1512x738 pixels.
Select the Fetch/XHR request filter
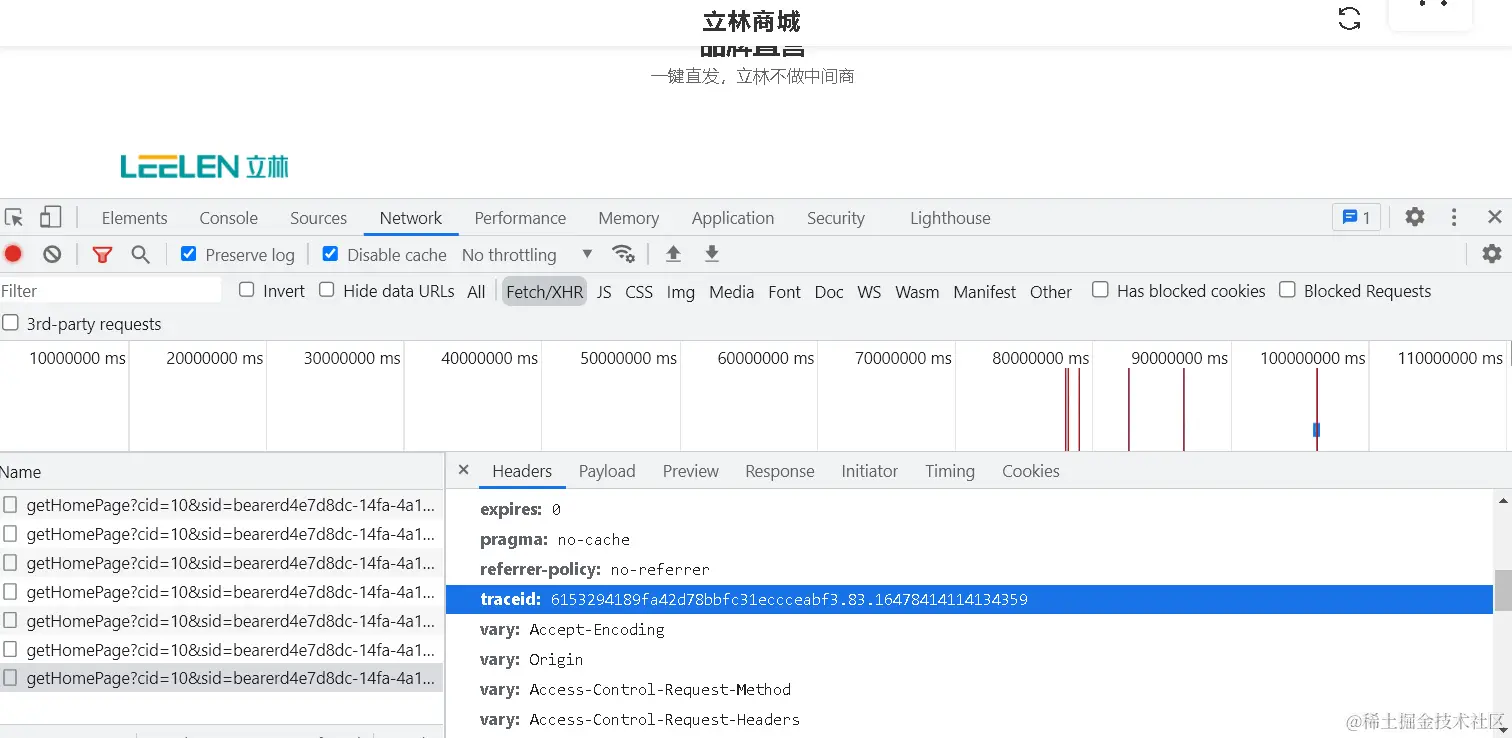point(544,291)
